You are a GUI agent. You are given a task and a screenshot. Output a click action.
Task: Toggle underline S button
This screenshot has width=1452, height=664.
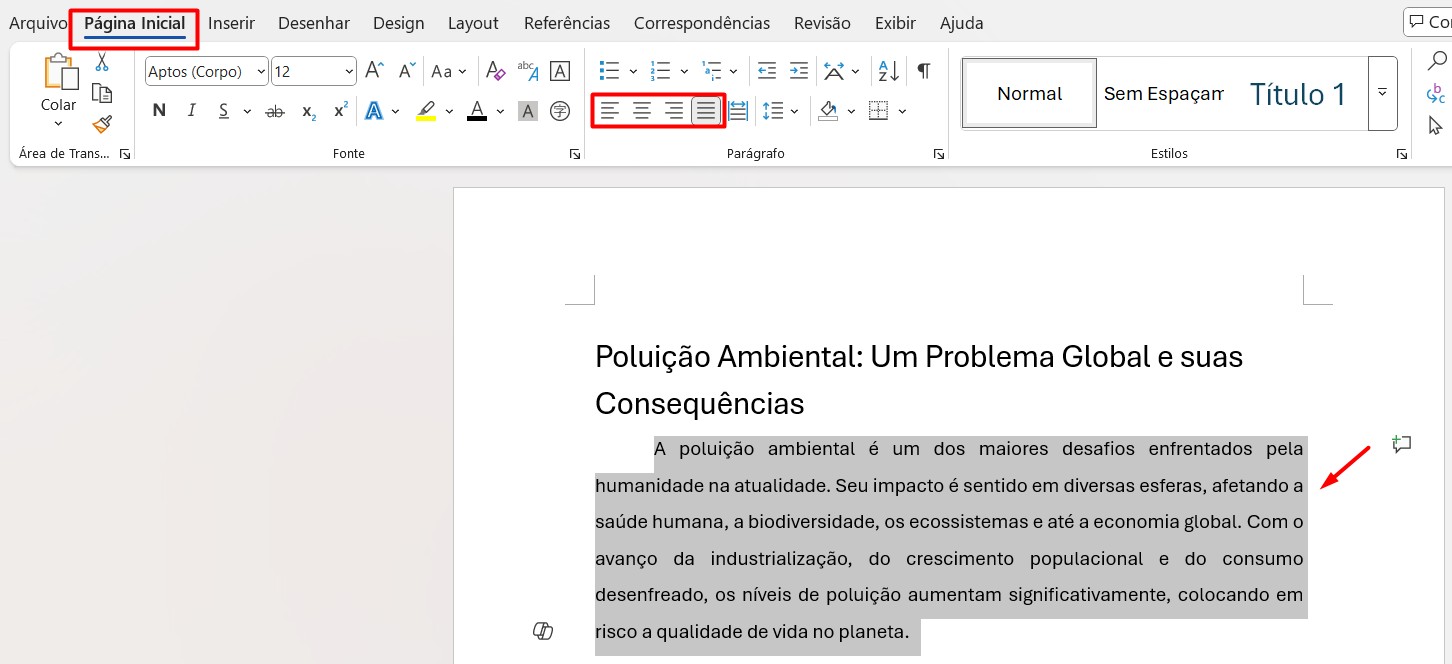(223, 111)
